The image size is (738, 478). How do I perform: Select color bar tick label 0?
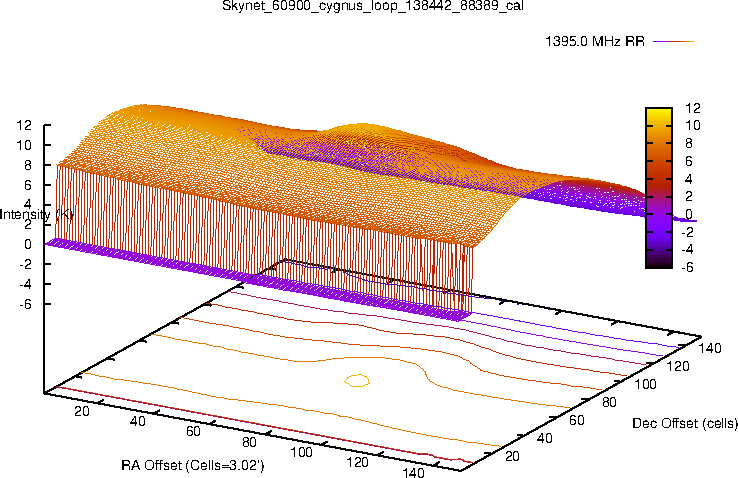(689, 215)
